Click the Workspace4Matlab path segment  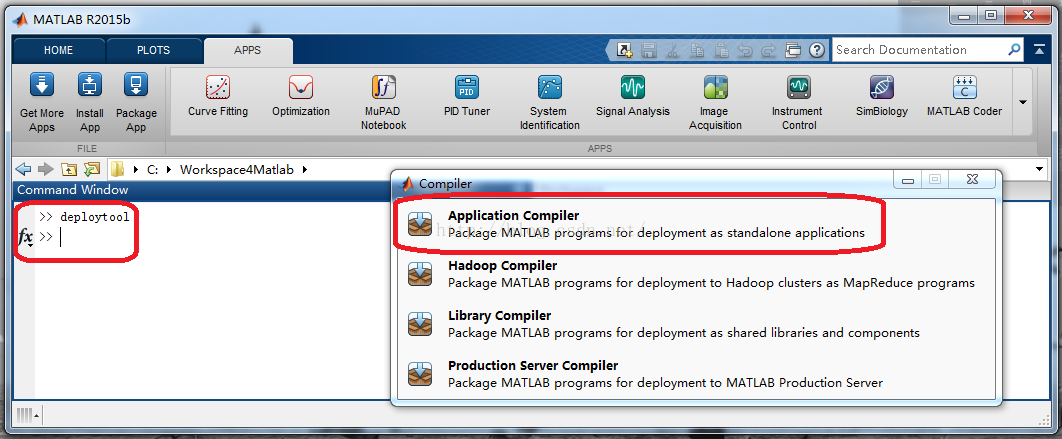(236, 169)
